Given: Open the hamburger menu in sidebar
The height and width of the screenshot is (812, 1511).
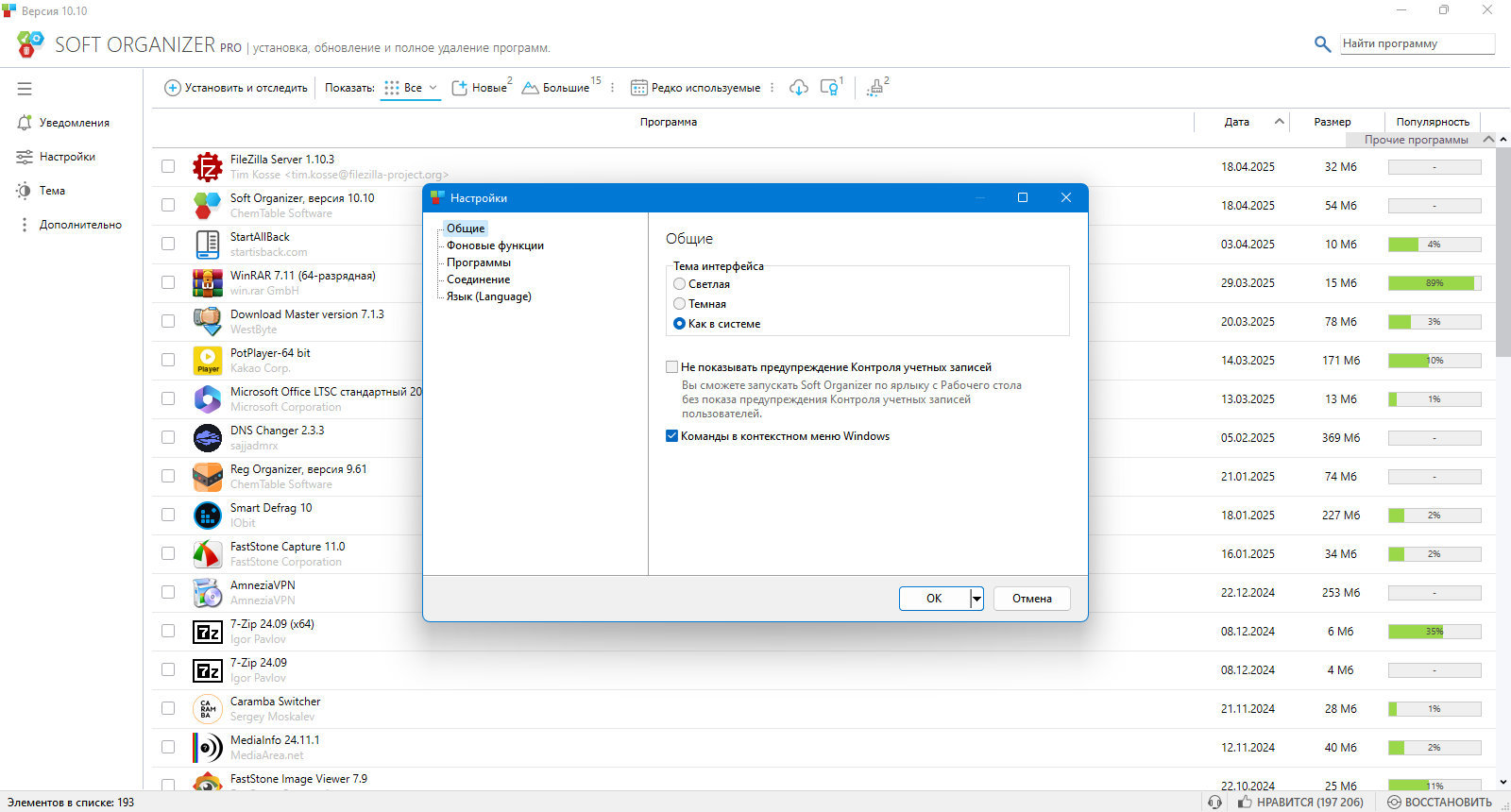Looking at the screenshot, I should [x=25, y=89].
